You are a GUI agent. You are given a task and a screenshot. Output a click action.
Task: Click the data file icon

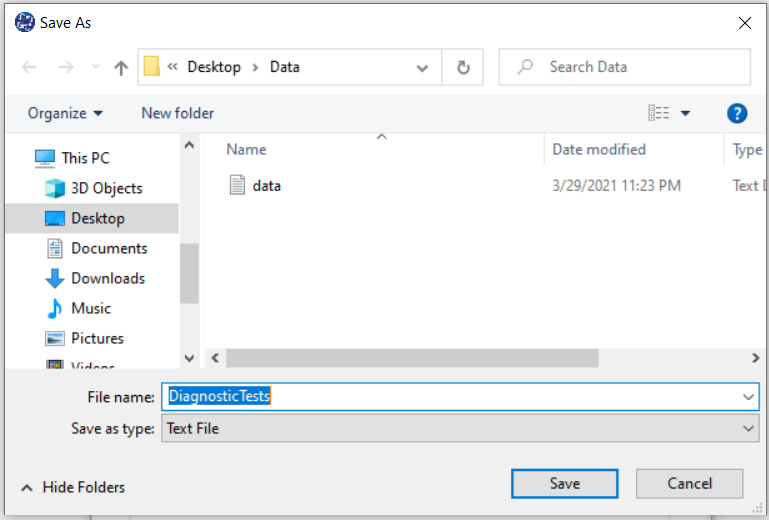tap(237, 185)
